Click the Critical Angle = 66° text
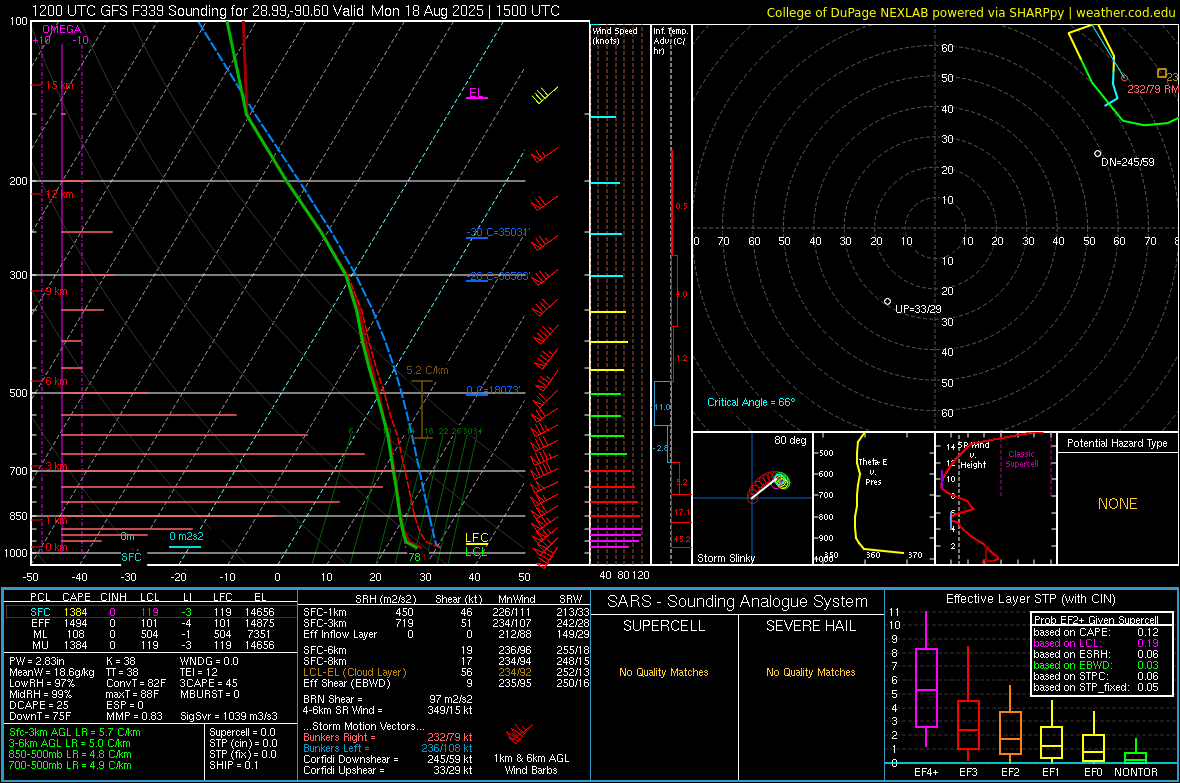Image resolution: width=1180 pixels, height=783 pixels. point(750,402)
